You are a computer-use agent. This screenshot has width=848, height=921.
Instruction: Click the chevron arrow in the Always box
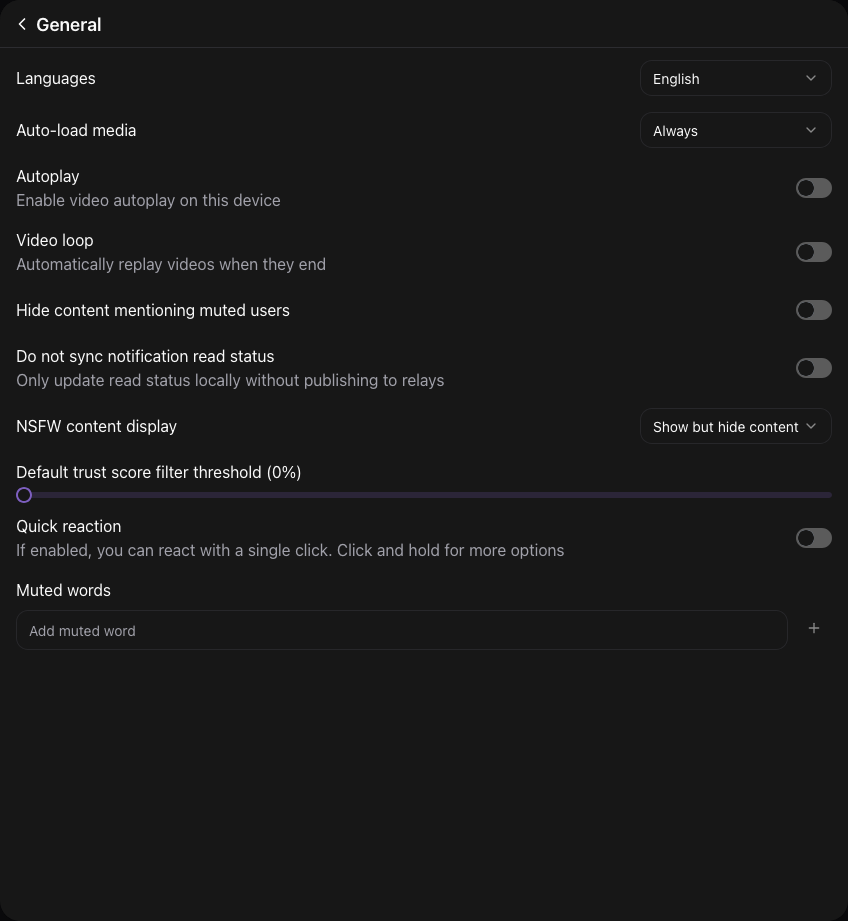pos(810,130)
